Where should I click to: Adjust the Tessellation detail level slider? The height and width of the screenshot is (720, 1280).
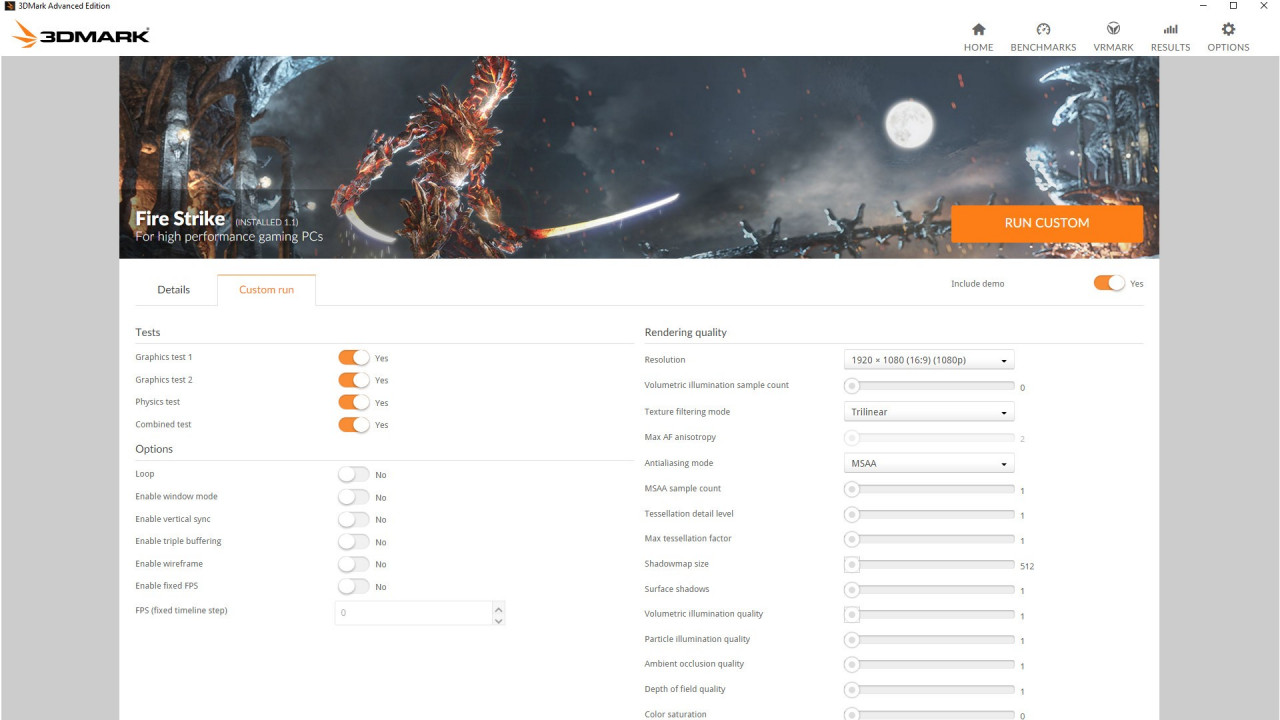click(929, 514)
